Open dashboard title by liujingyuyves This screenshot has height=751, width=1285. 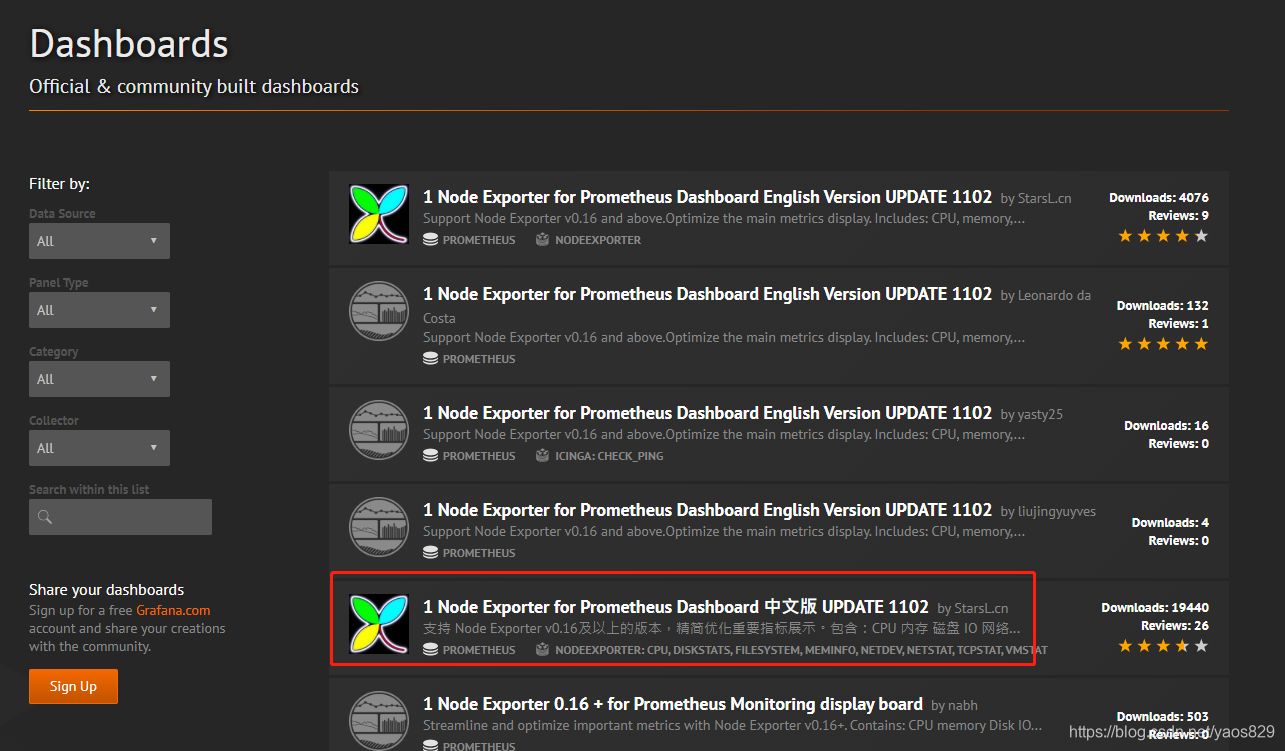pos(707,510)
